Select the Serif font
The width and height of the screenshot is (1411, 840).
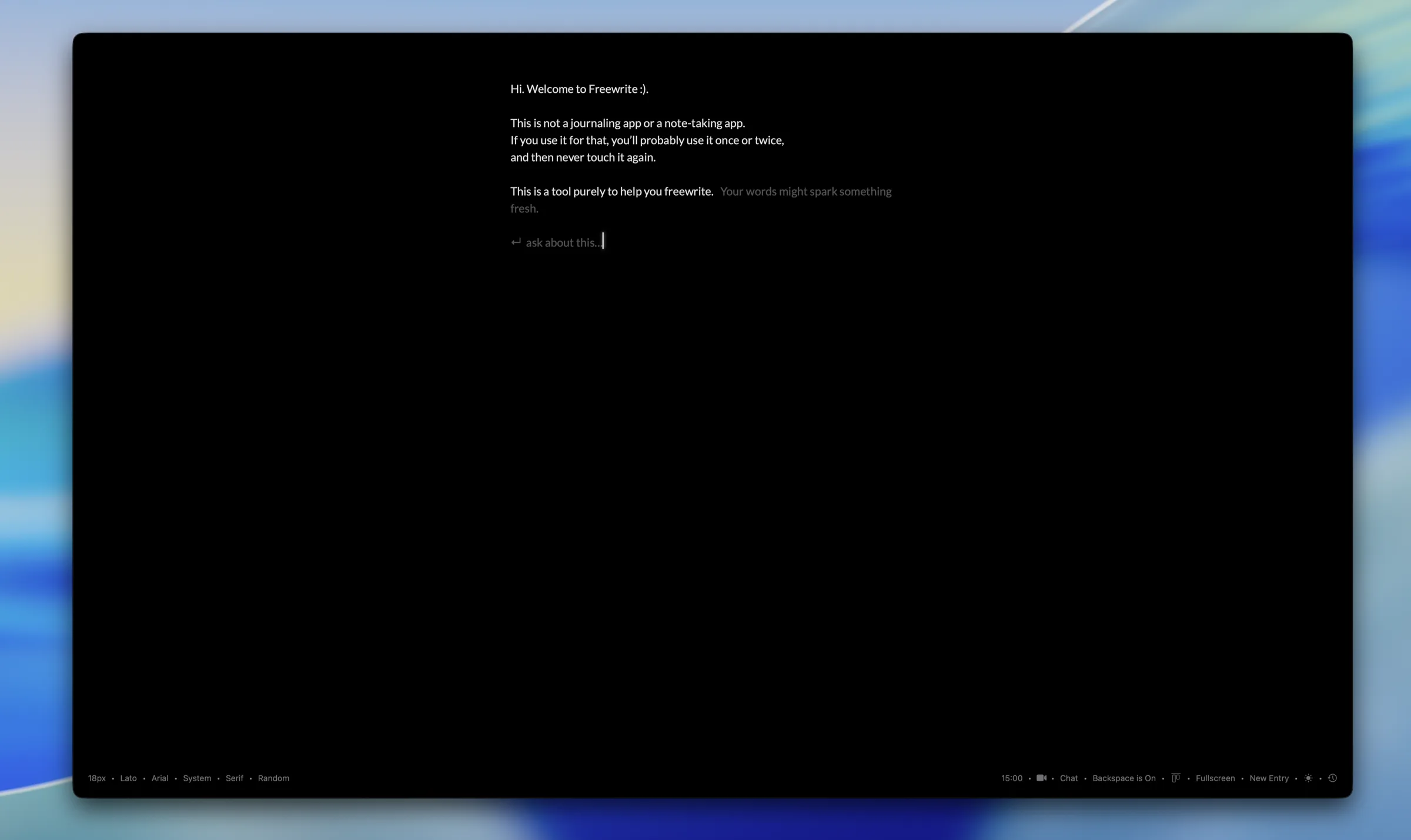pyautogui.click(x=234, y=778)
